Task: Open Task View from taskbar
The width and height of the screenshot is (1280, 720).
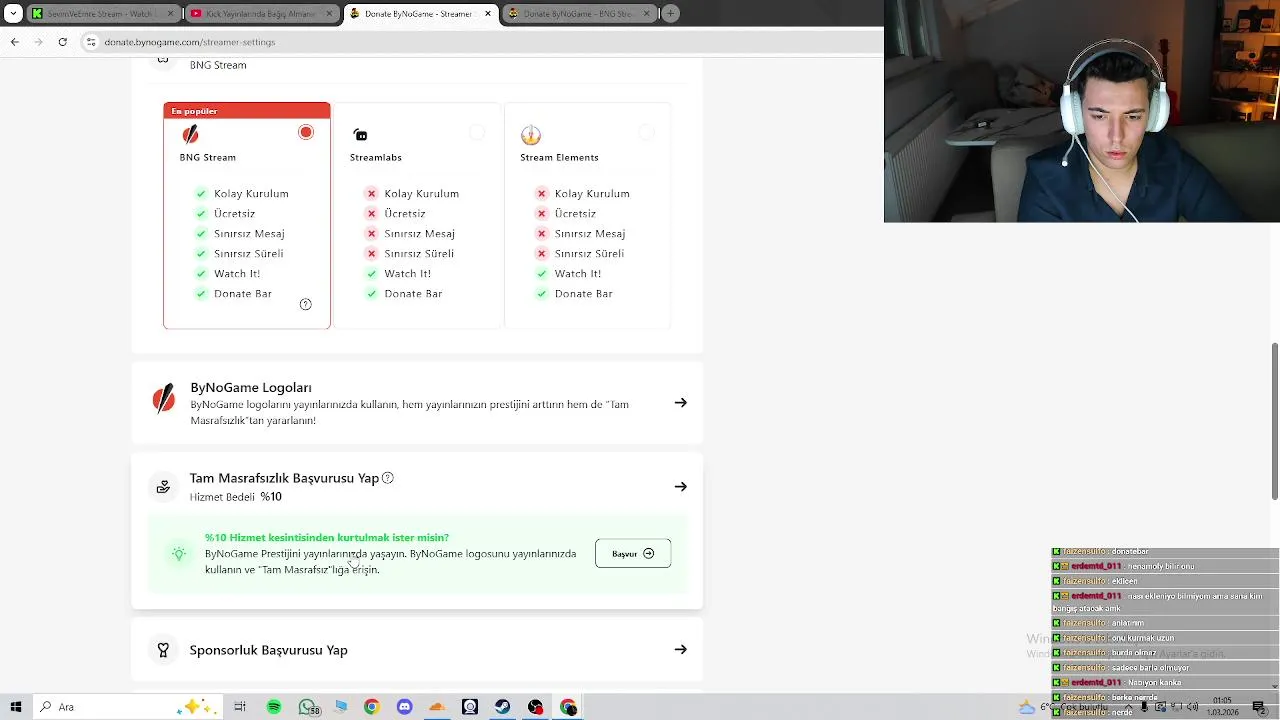Action: coord(240,707)
